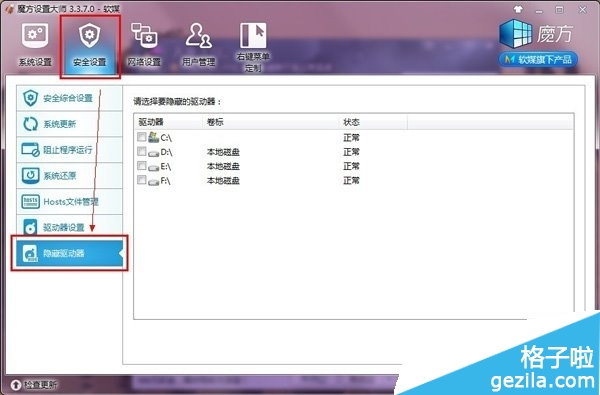Viewport: 600px width, 395px height.
Task: Open Hosts文件管理 sidebar item
Action: tap(69, 201)
